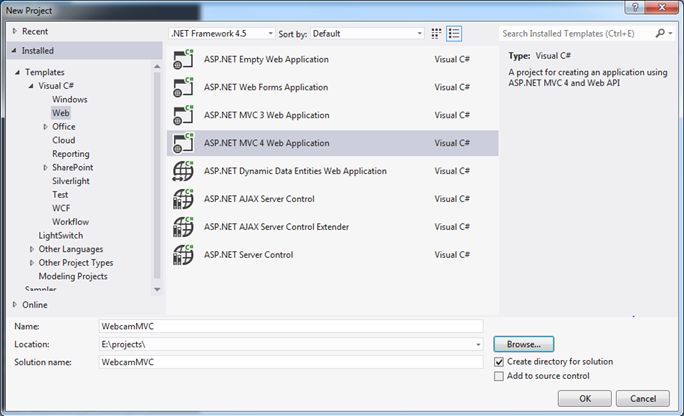This screenshot has width=684, height=416.
Task: Select the Silverlight template category
Action: tap(71, 181)
